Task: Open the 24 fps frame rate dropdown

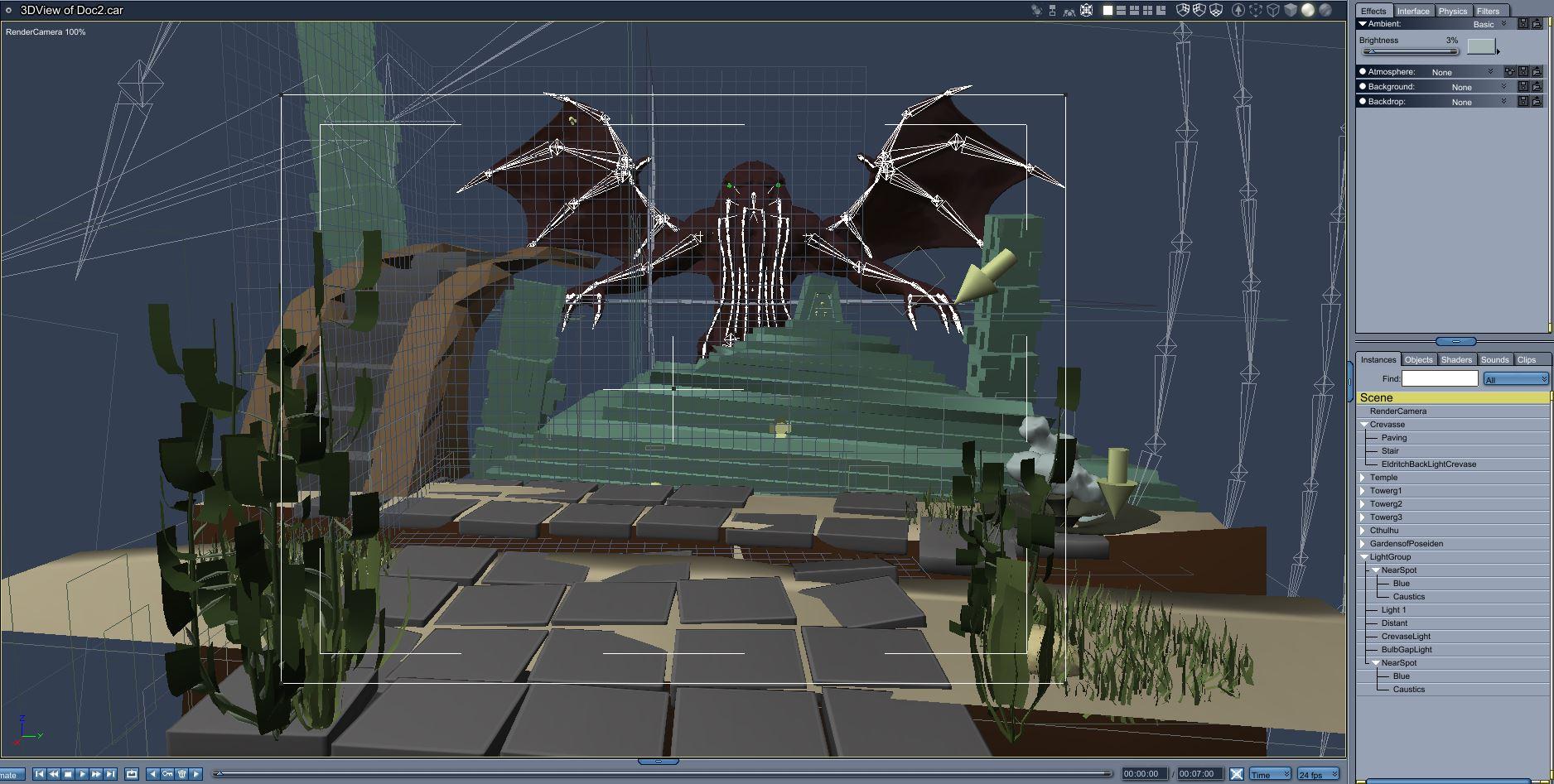Action: click(1318, 774)
